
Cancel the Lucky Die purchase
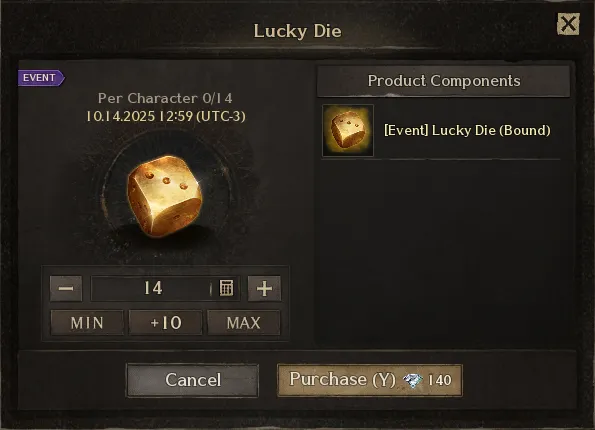[x=193, y=380]
